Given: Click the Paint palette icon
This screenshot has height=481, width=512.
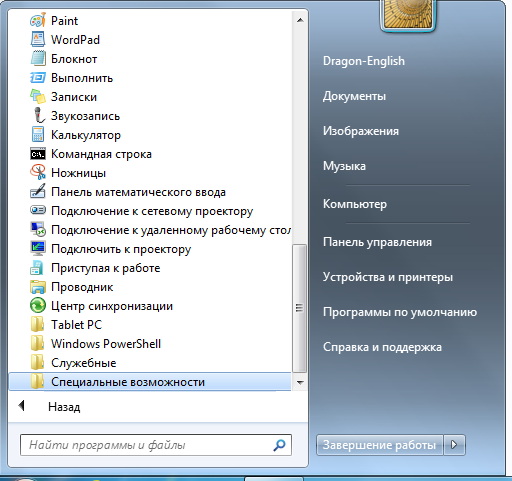Looking at the screenshot, I should (38, 20).
